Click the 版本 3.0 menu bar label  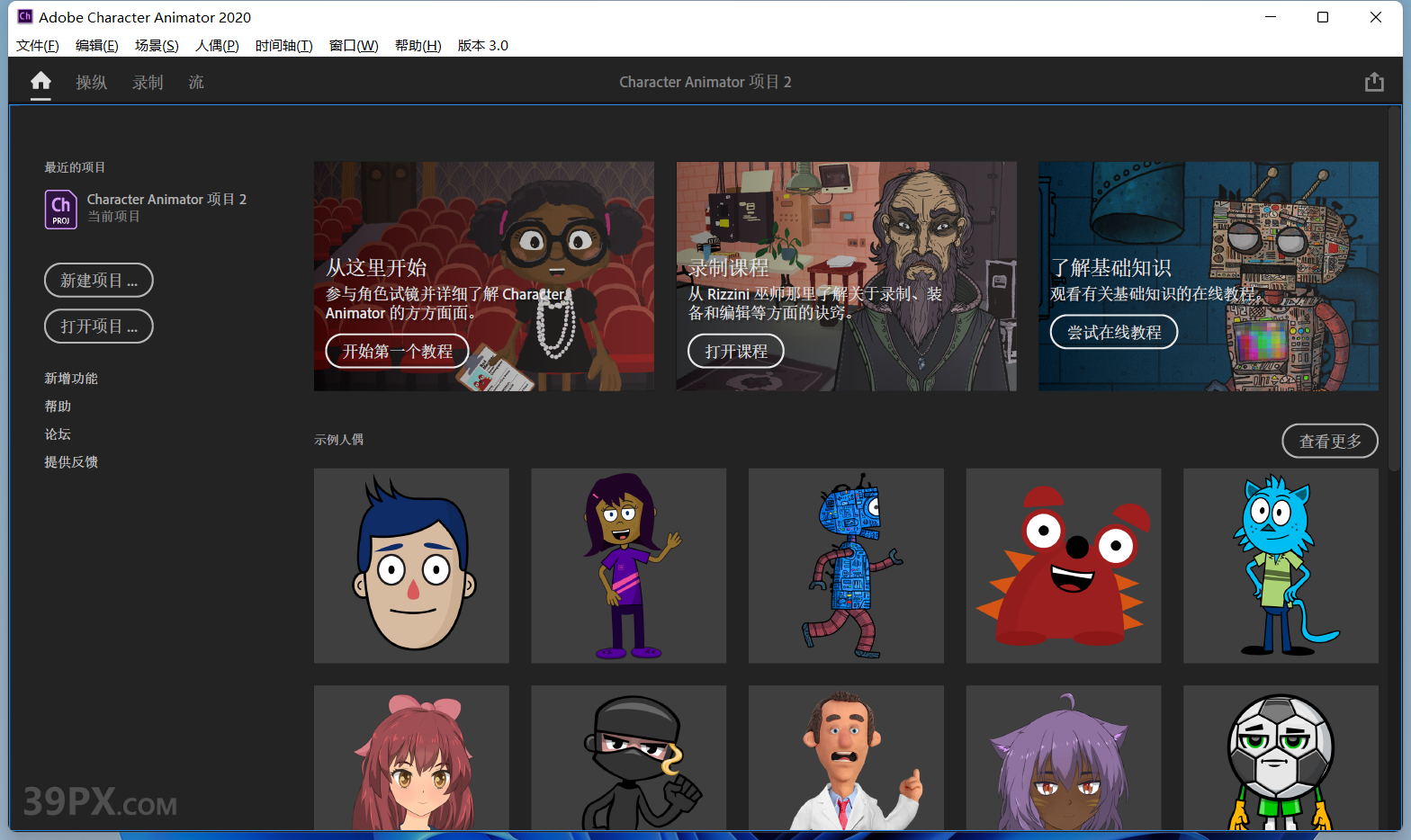tap(483, 45)
